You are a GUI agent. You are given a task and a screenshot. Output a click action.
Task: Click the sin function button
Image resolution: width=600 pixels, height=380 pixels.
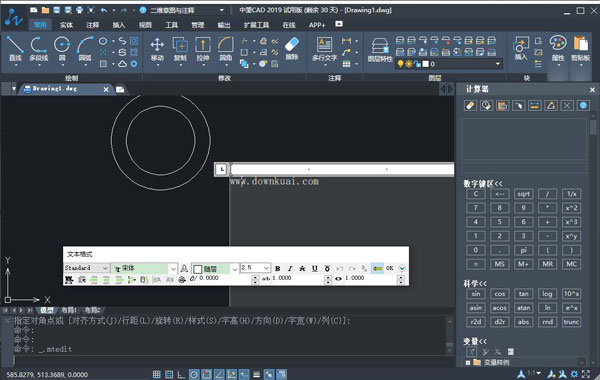[x=476, y=294]
